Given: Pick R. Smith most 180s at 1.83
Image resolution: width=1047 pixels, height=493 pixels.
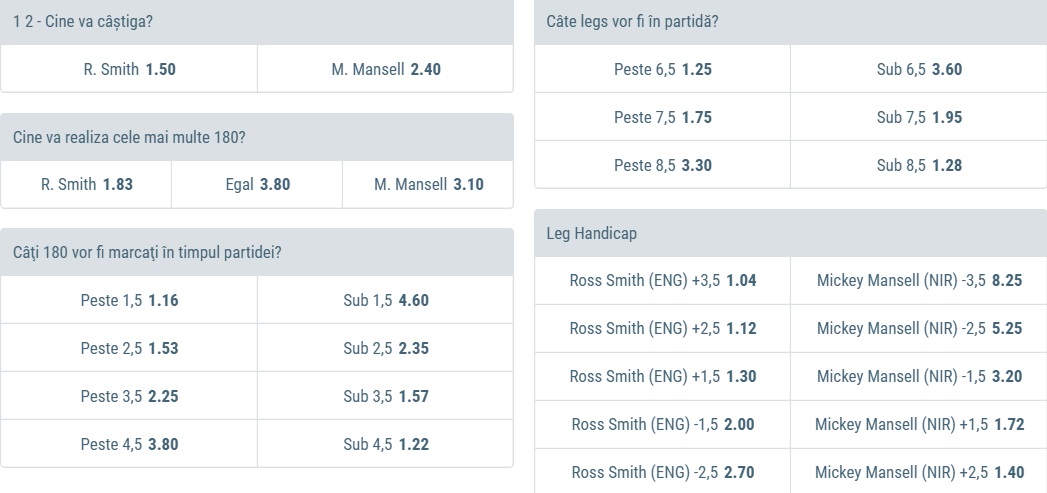Looking at the screenshot, I should (86, 185).
